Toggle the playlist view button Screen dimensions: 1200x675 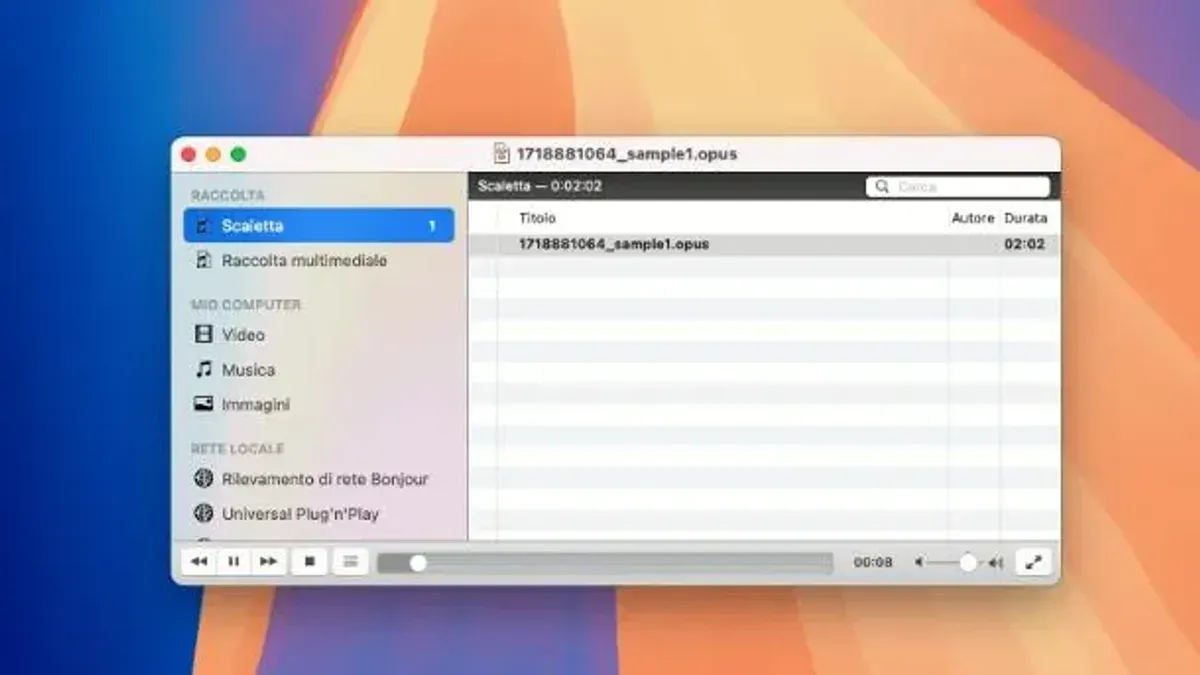click(350, 562)
